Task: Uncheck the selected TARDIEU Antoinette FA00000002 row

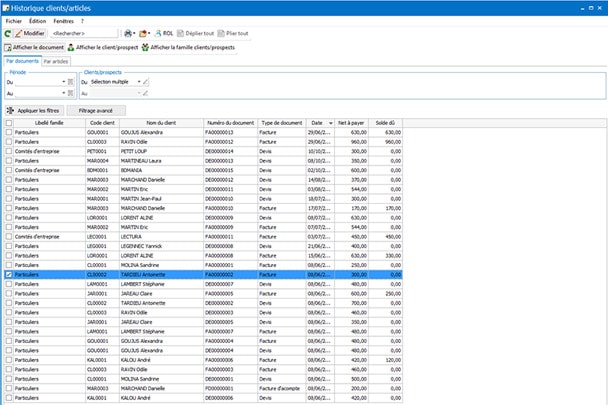Action: coord(9,275)
